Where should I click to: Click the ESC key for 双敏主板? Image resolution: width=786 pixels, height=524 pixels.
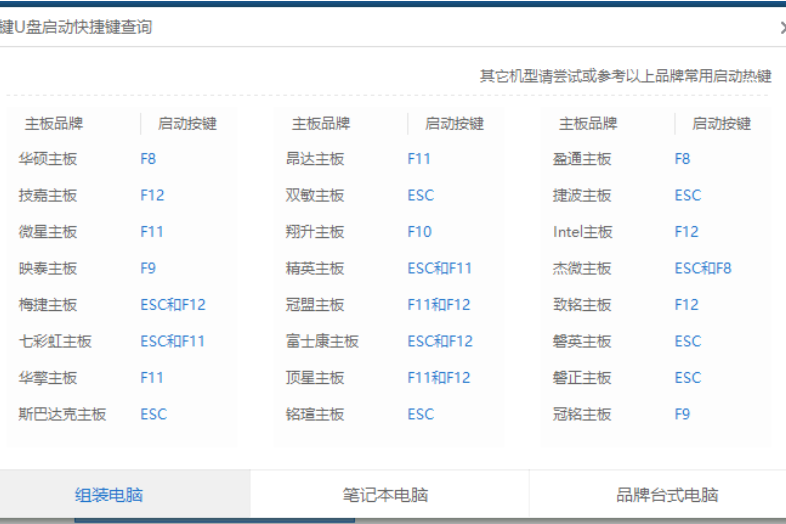[x=421, y=195]
